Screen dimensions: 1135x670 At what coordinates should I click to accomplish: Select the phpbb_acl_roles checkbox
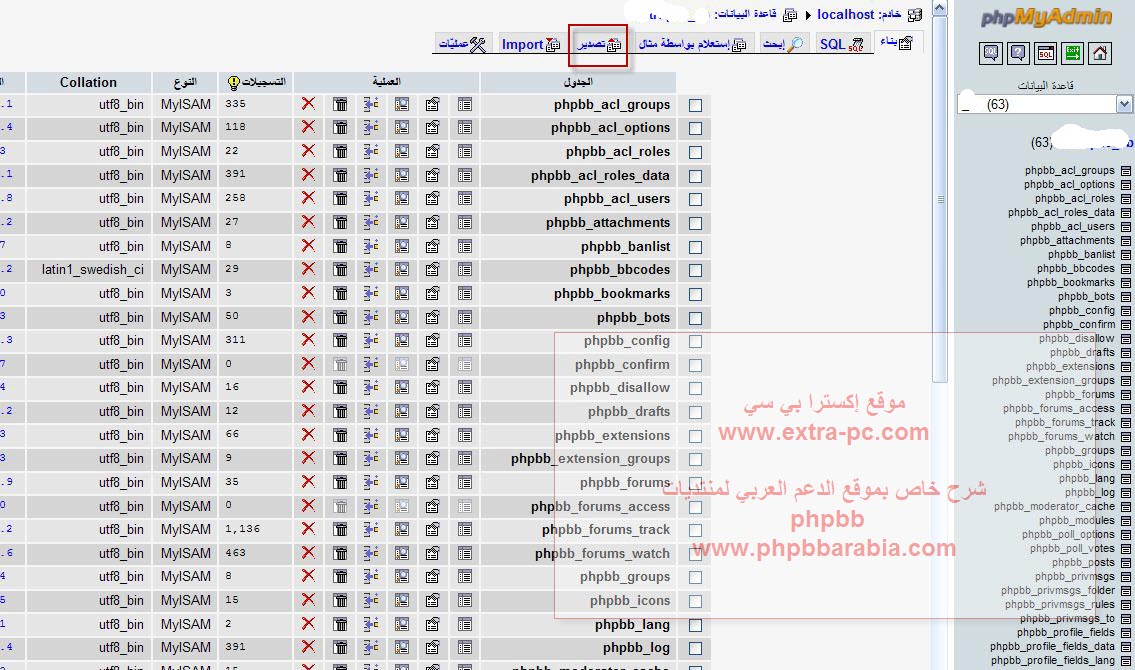[696, 153]
